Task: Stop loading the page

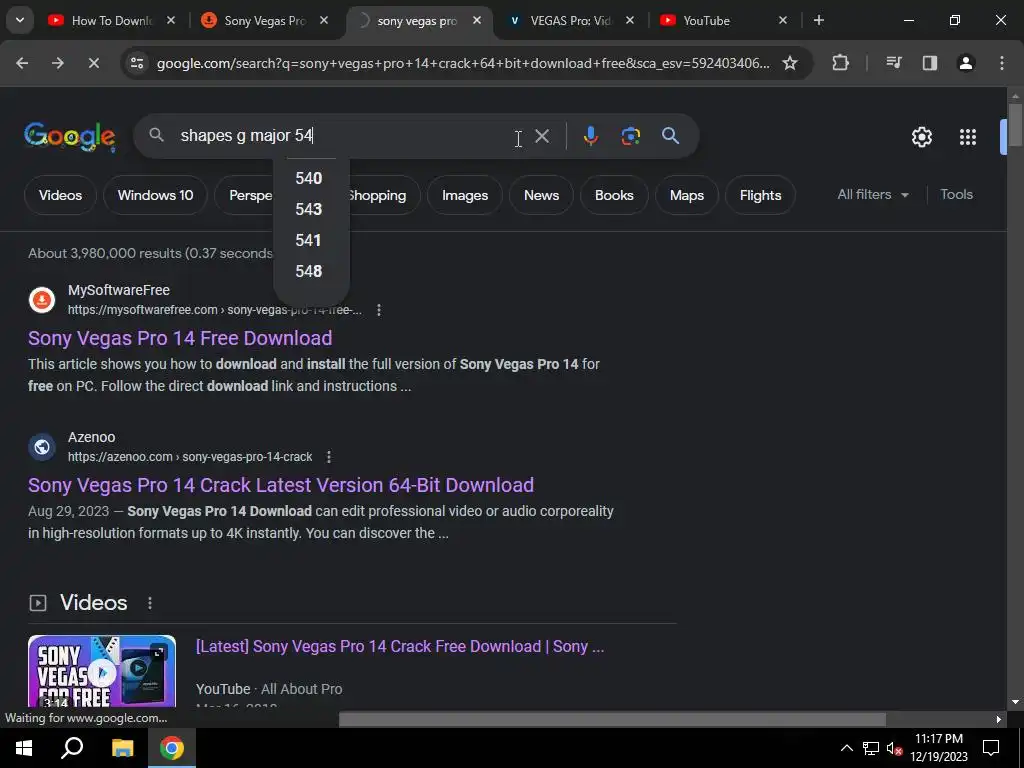Action: coord(93,63)
